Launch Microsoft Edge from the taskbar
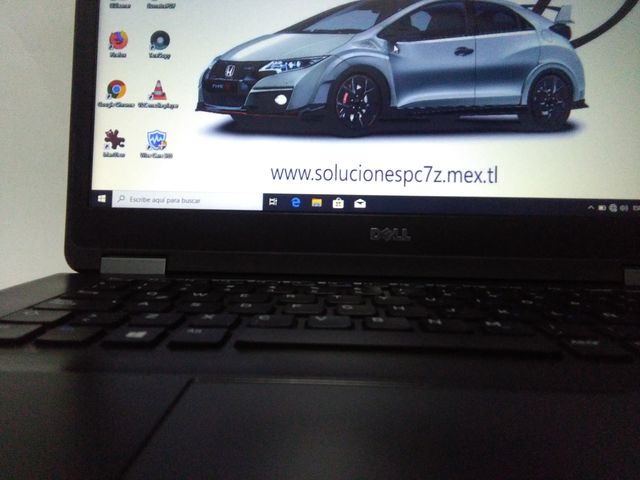This screenshot has height=480, width=640. [296, 202]
